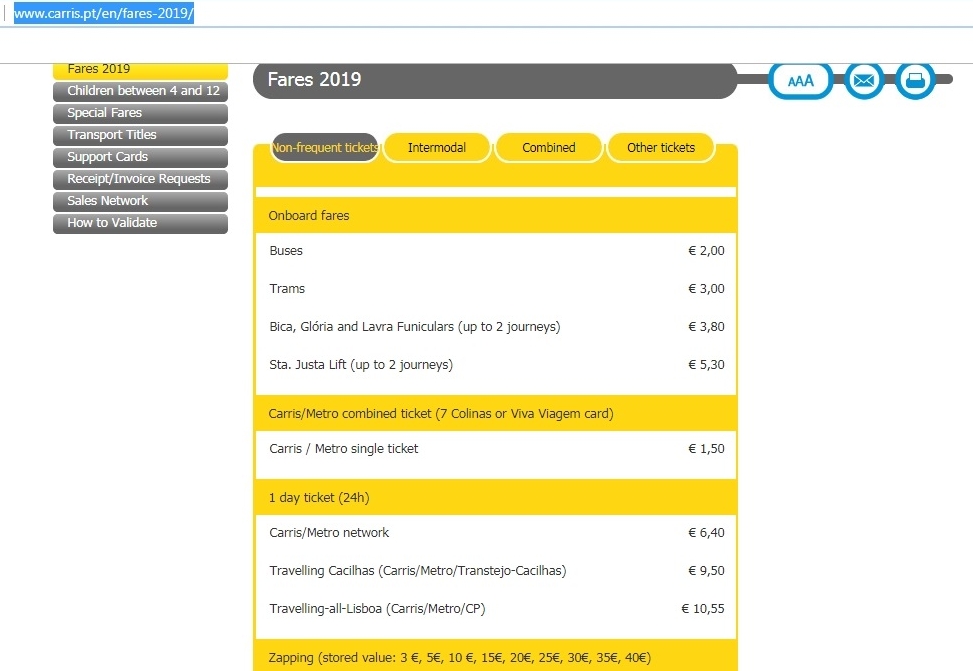Viewport: 973px width, 671px height.
Task: Click the Carris/Metro network row label
Action: [329, 533]
